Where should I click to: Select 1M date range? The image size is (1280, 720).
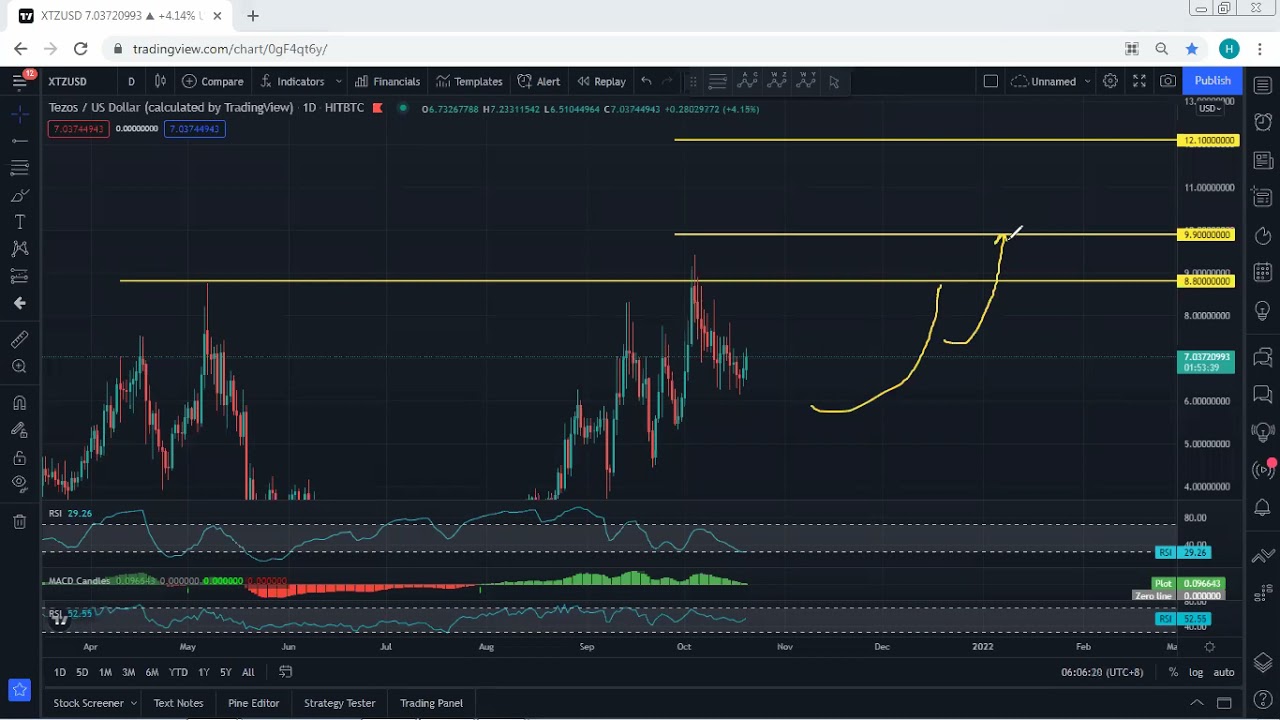click(x=105, y=673)
